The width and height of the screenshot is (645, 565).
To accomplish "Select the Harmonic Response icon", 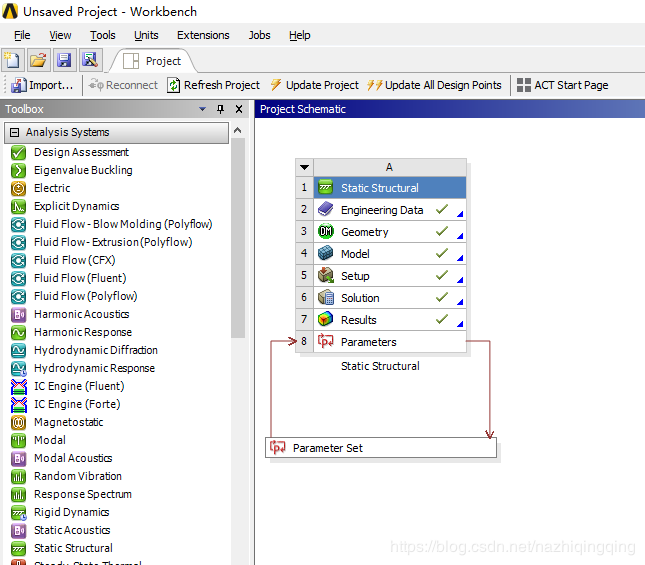I will [x=19, y=332].
